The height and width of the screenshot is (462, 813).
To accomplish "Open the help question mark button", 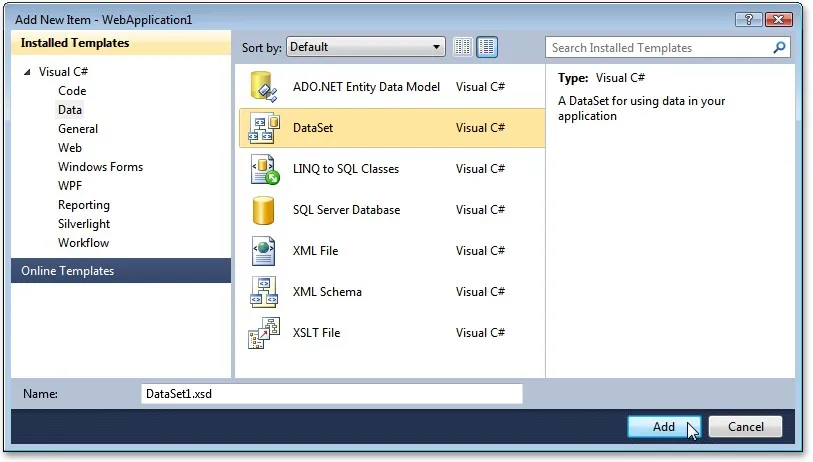I will [749, 20].
